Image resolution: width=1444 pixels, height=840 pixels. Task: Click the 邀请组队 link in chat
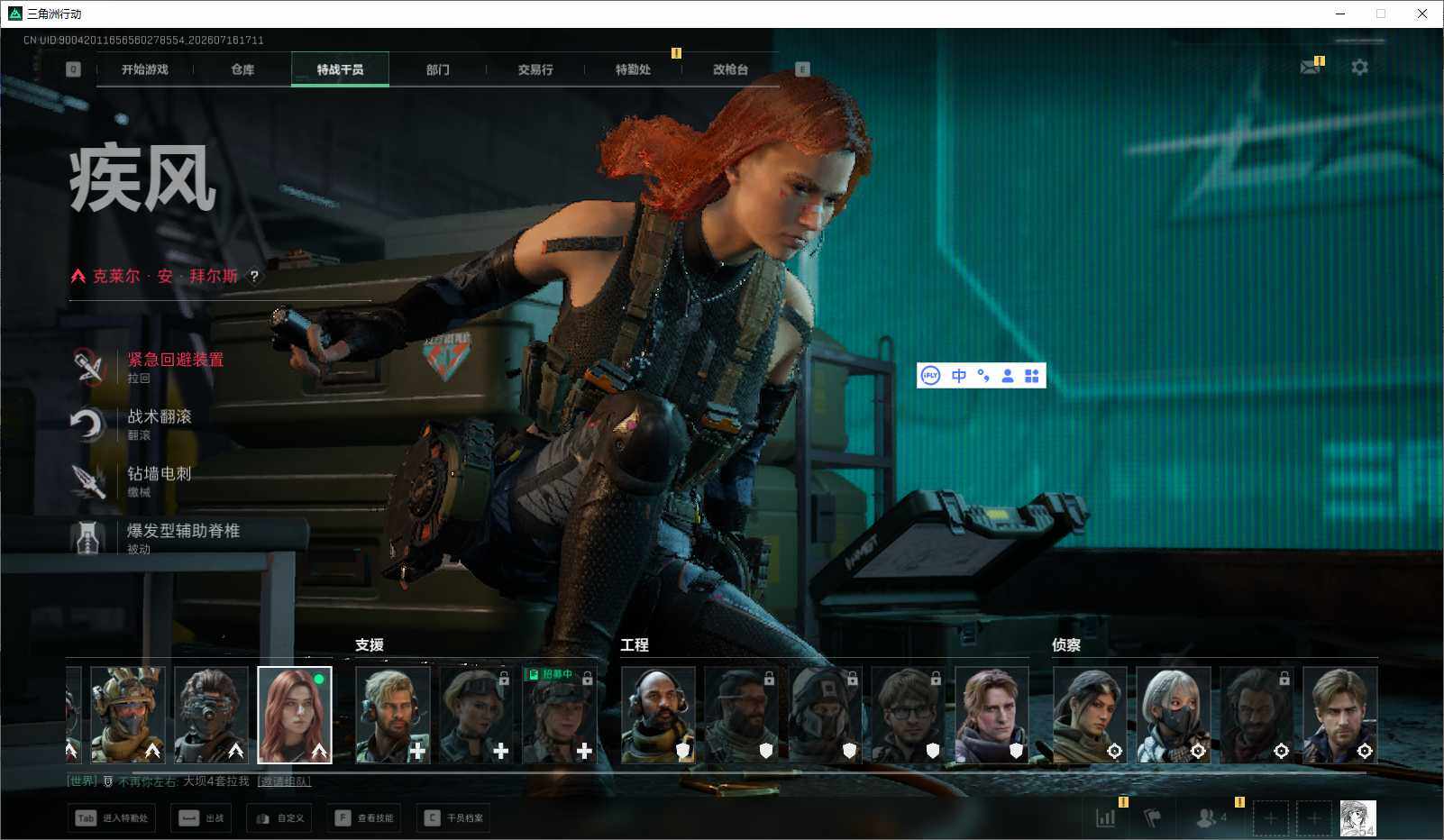coord(284,781)
